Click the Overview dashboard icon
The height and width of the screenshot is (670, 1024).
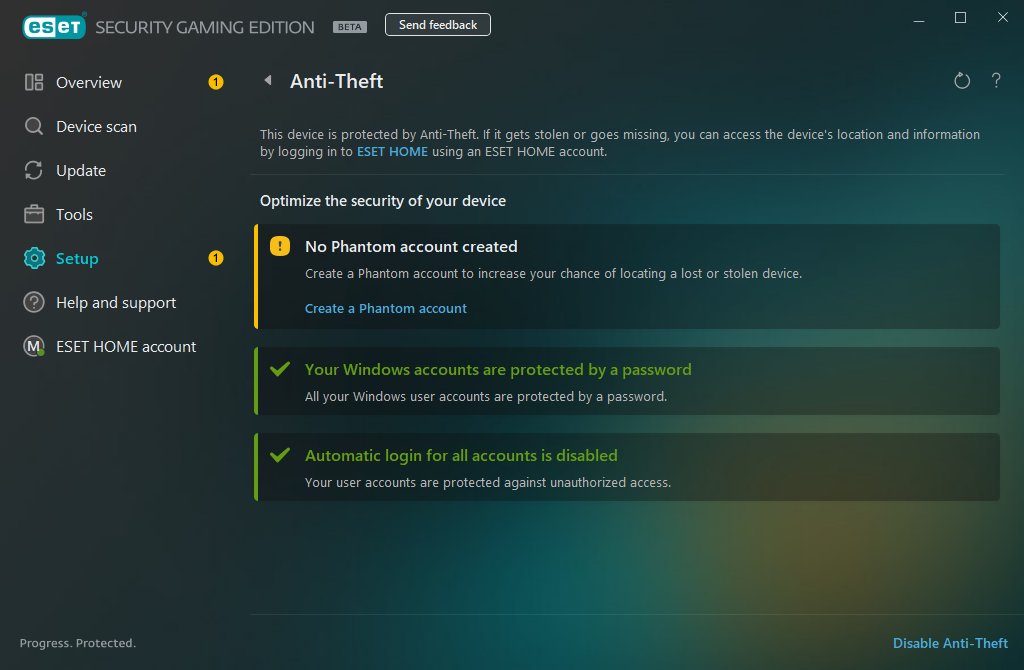tap(34, 82)
